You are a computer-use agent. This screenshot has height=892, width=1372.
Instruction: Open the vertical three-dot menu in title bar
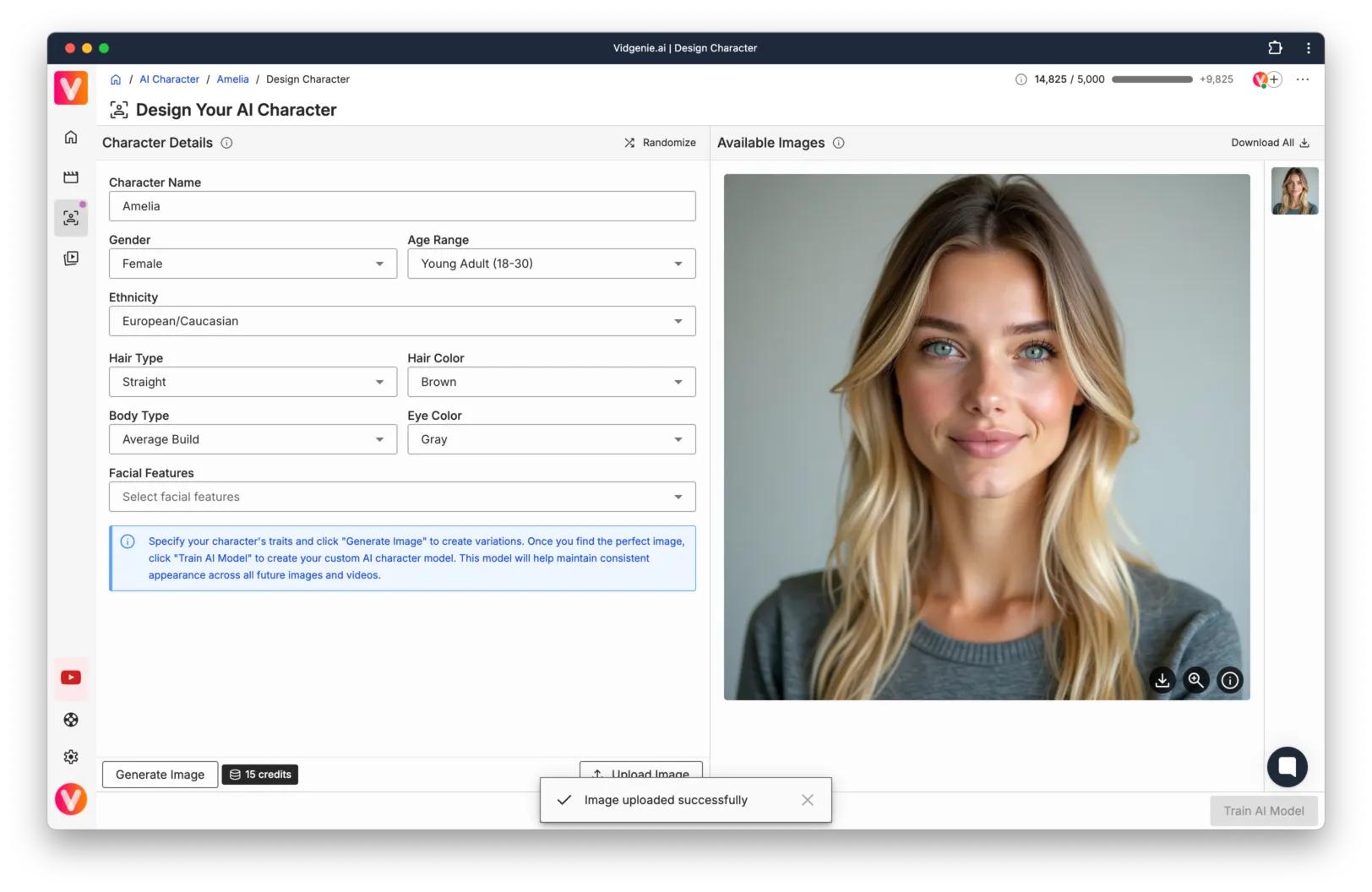[x=1309, y=48]
